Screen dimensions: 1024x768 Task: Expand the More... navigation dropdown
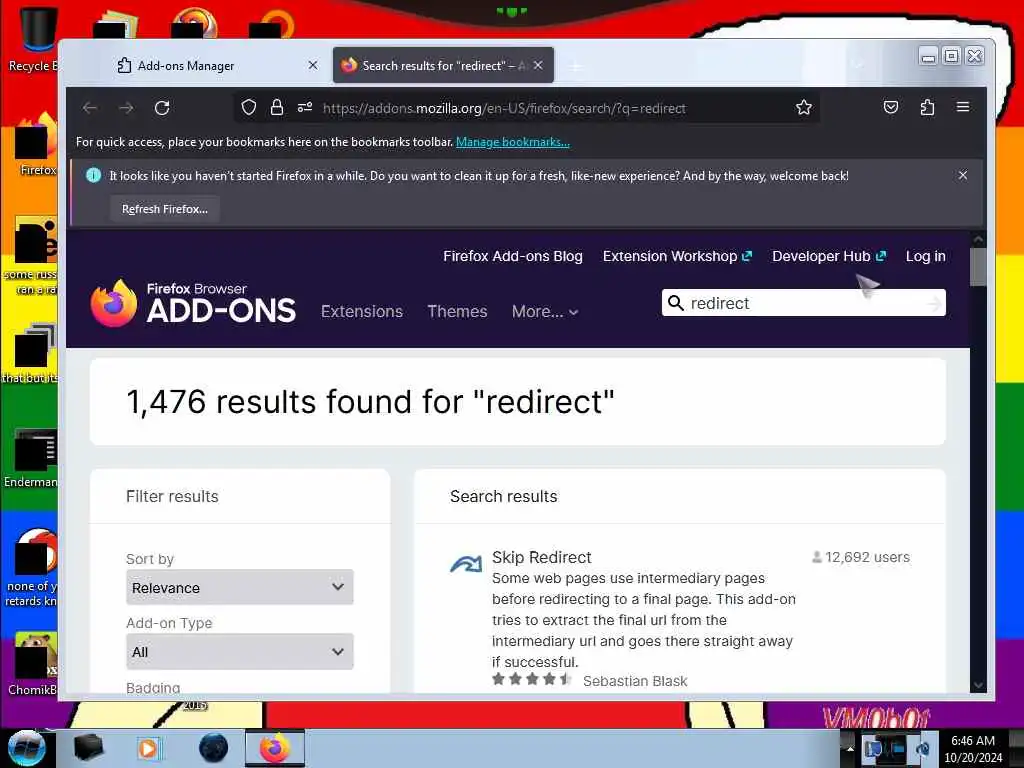pyautogui.click(x=545, y=312)
